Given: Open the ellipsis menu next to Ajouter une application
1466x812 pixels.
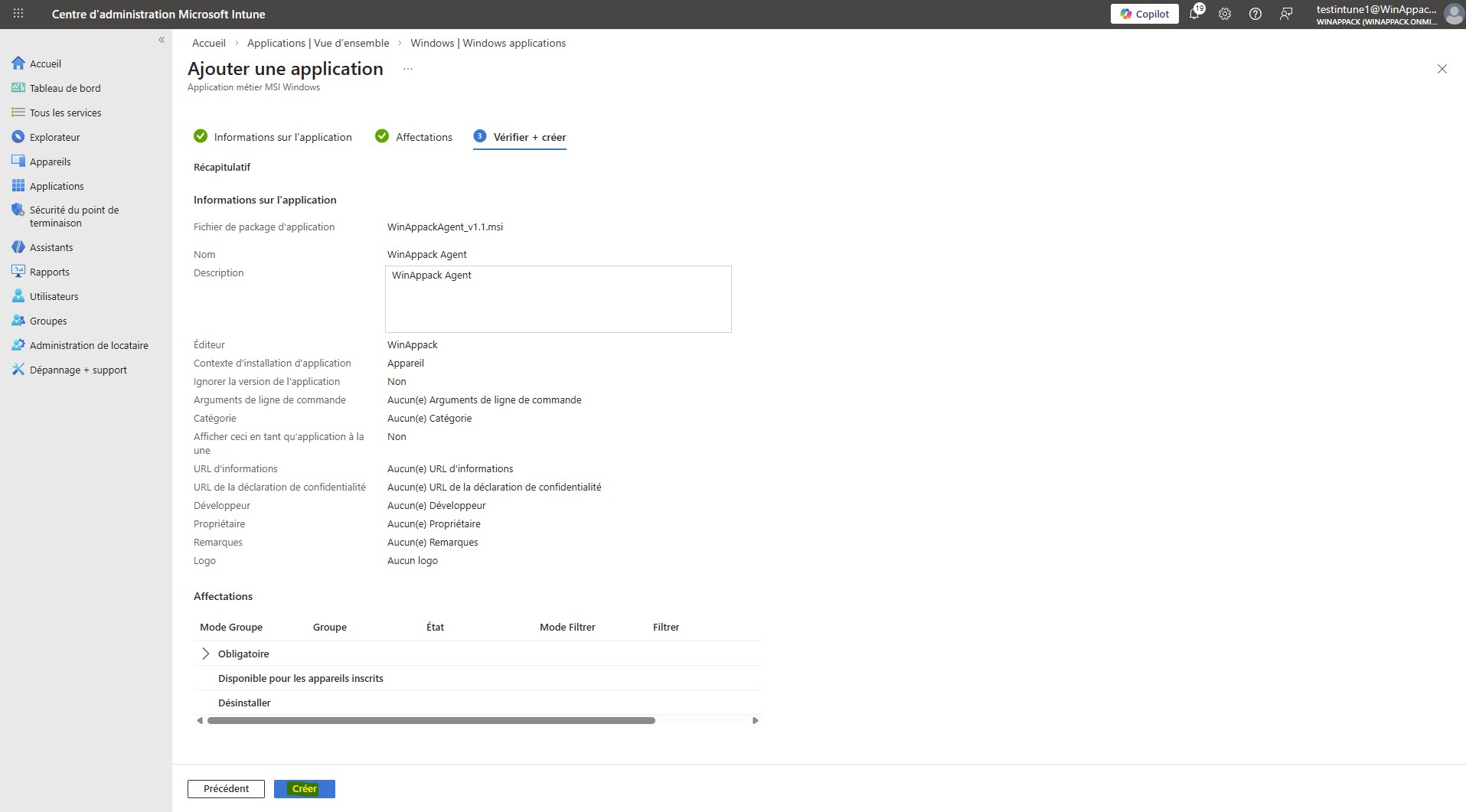Looking at the screenshot, I should click(x=407, y=69).
